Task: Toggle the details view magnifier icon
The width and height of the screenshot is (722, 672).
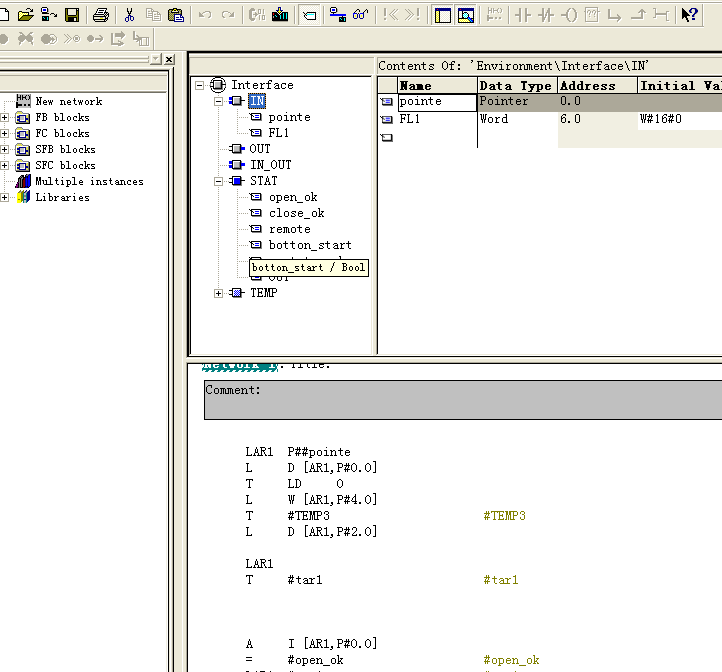Action: click(x=466, y=15)
